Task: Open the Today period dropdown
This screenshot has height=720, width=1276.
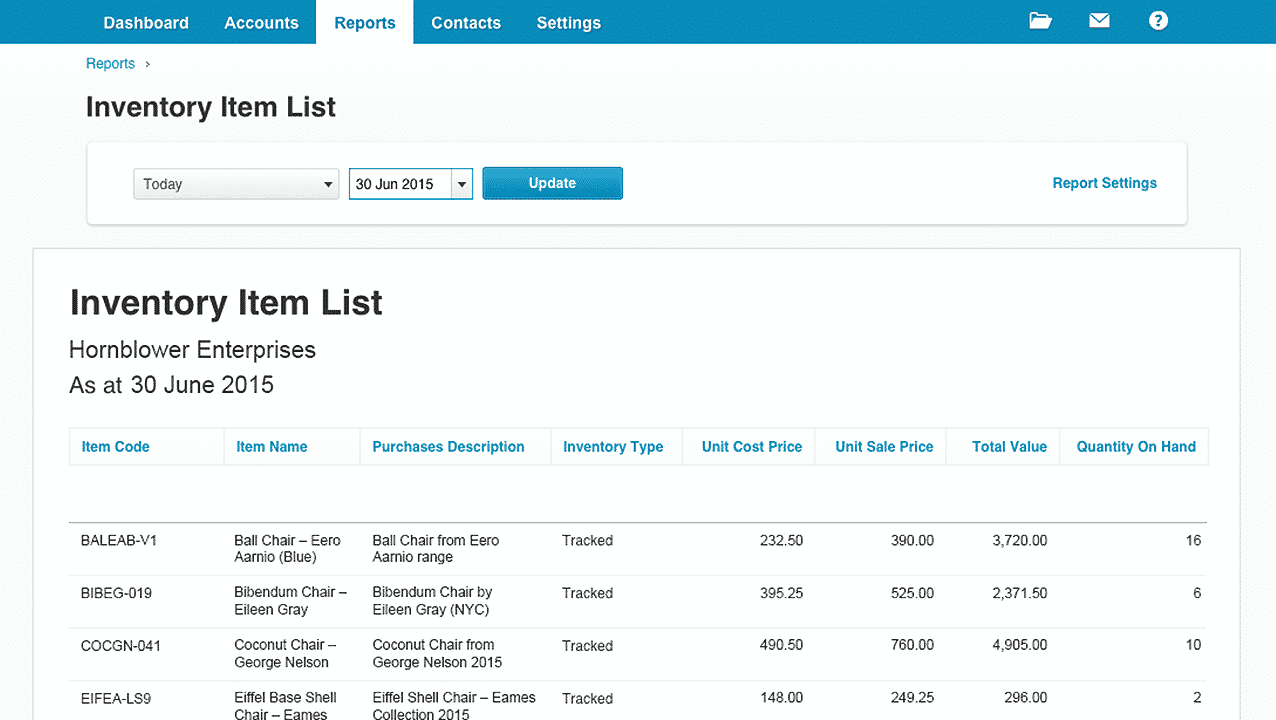Action: (x=236, y=184)
